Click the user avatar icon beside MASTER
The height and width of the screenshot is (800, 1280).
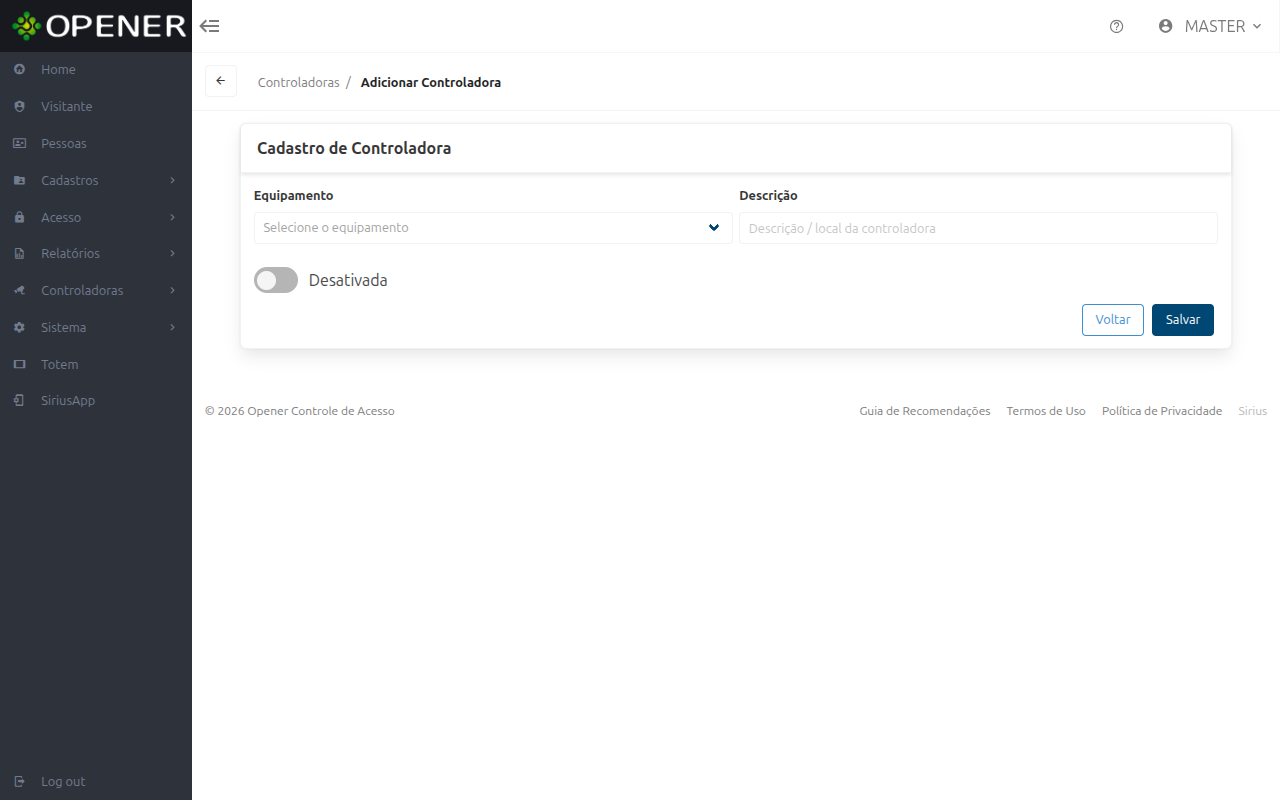(x=1165, y=26)
